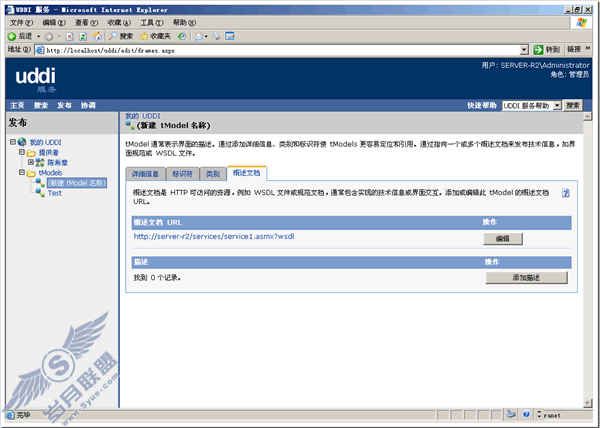This screenshot has height=428, width=600.
Task: Click the IE Forward arrow icon
Action: pos(49,37)
